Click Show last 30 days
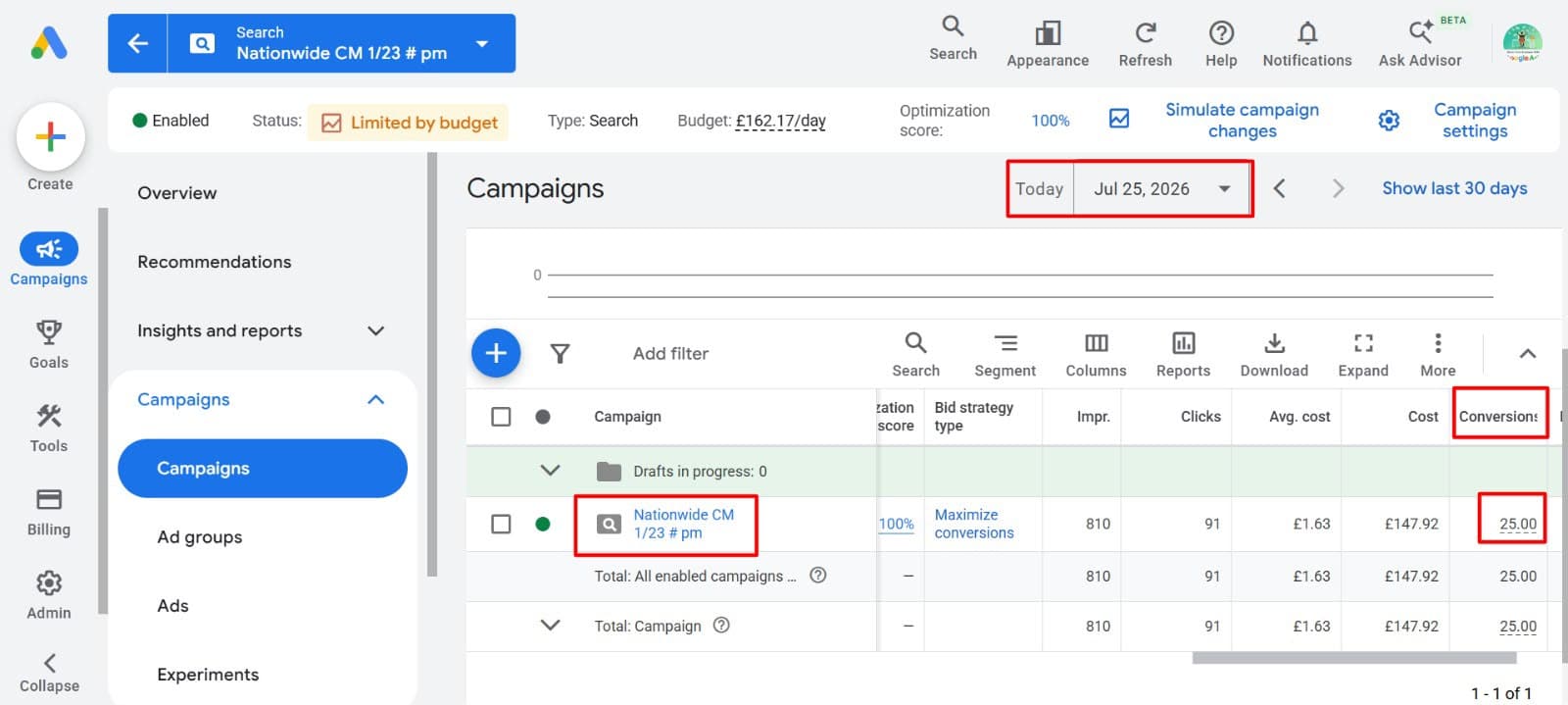This screenshot has height=705, width=1568. click(1454, 188)
